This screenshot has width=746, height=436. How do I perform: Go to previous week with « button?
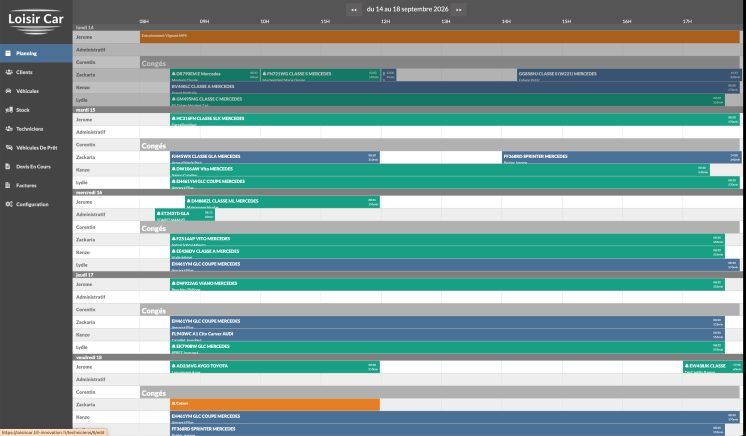pos(354,10)
